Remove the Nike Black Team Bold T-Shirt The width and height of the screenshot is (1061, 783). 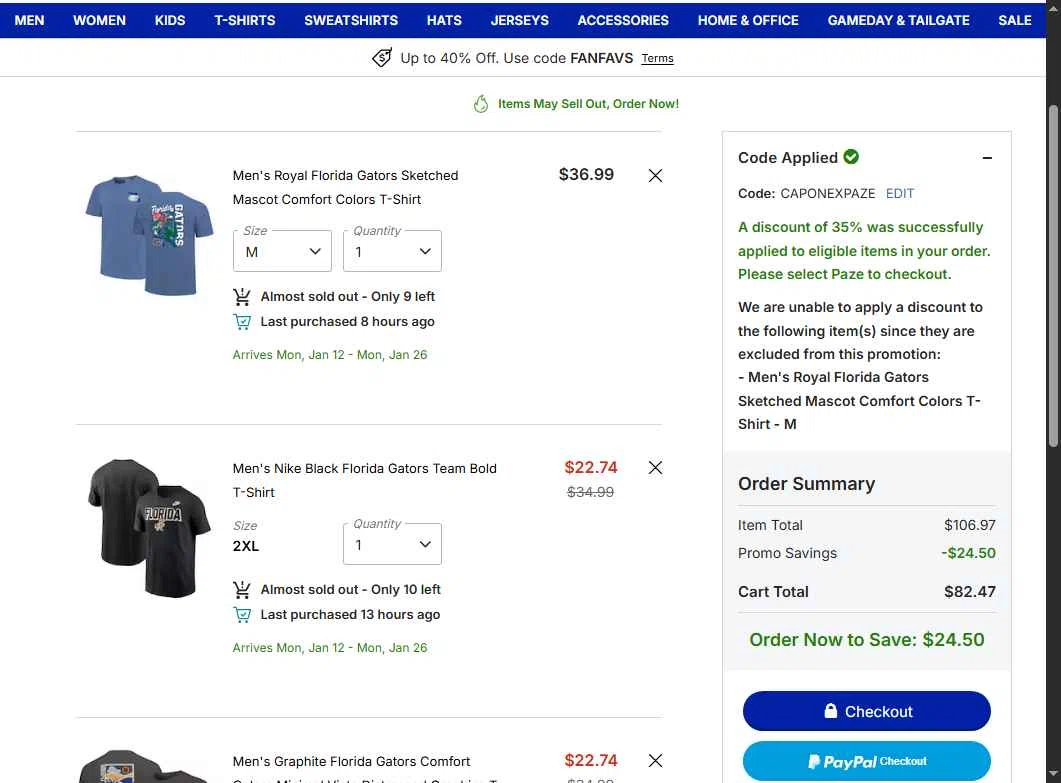[655, 468]
